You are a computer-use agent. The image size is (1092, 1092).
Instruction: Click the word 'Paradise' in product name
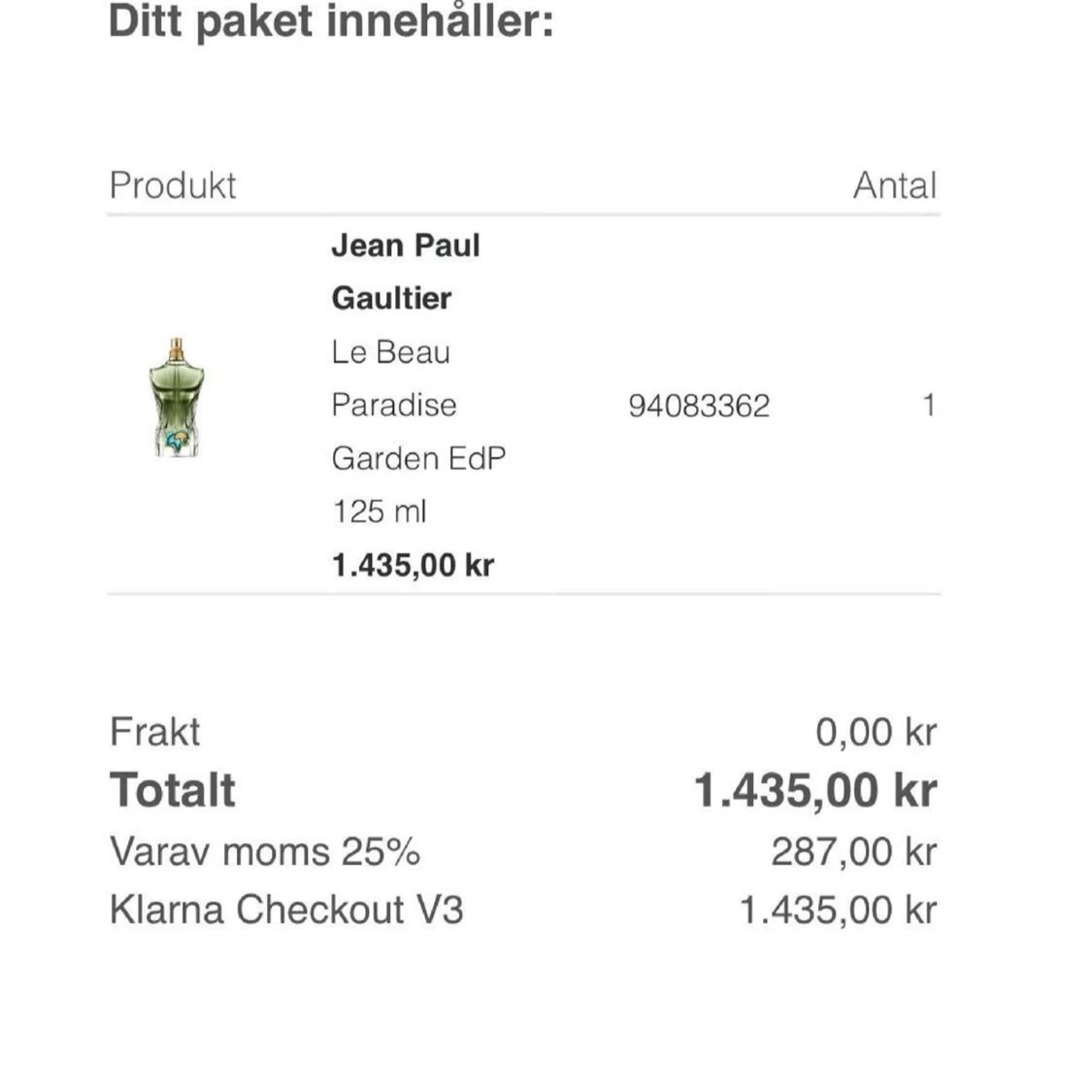tap(393, 405)
